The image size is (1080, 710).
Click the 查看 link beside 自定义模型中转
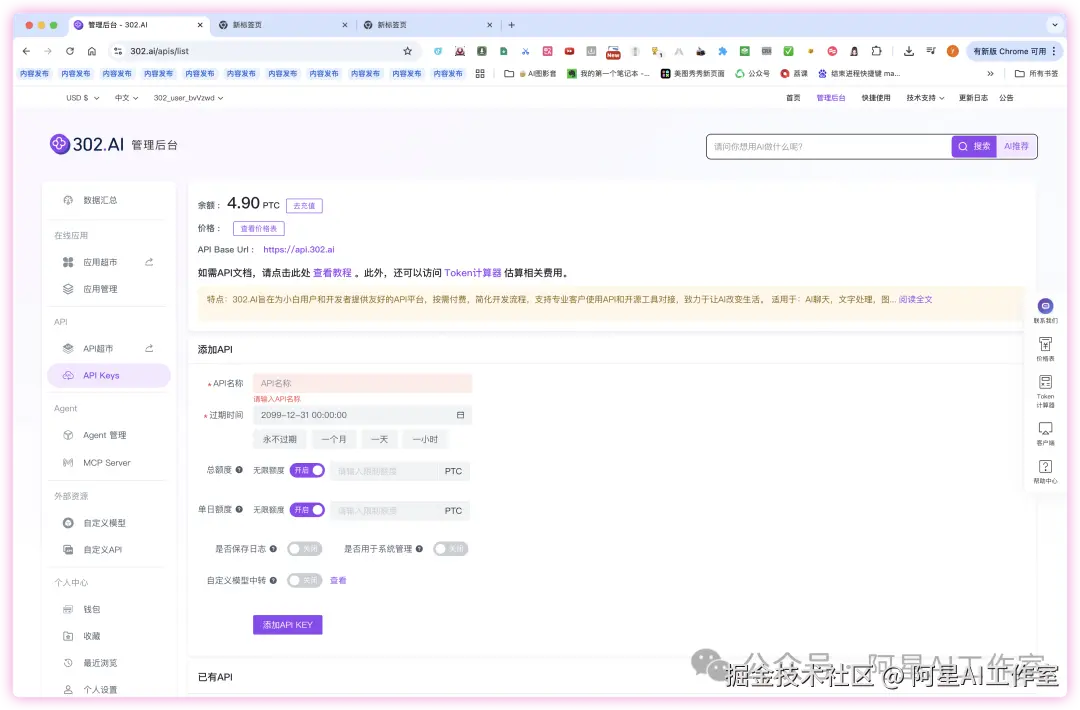(338, 581)
